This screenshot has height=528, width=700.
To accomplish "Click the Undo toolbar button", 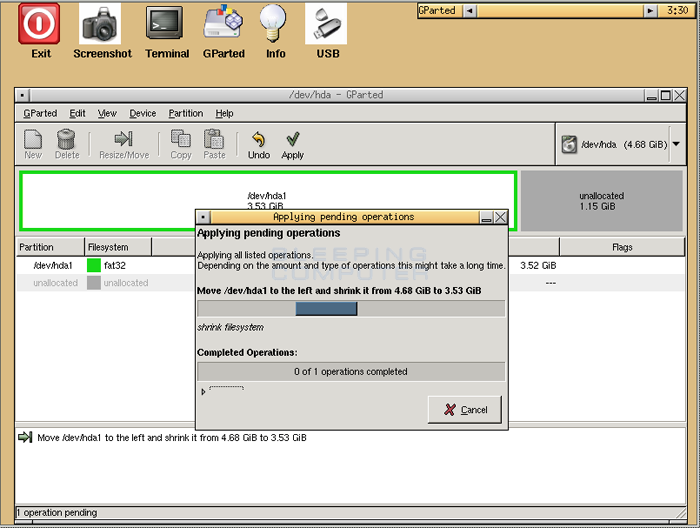I will [x=259, y=144].
